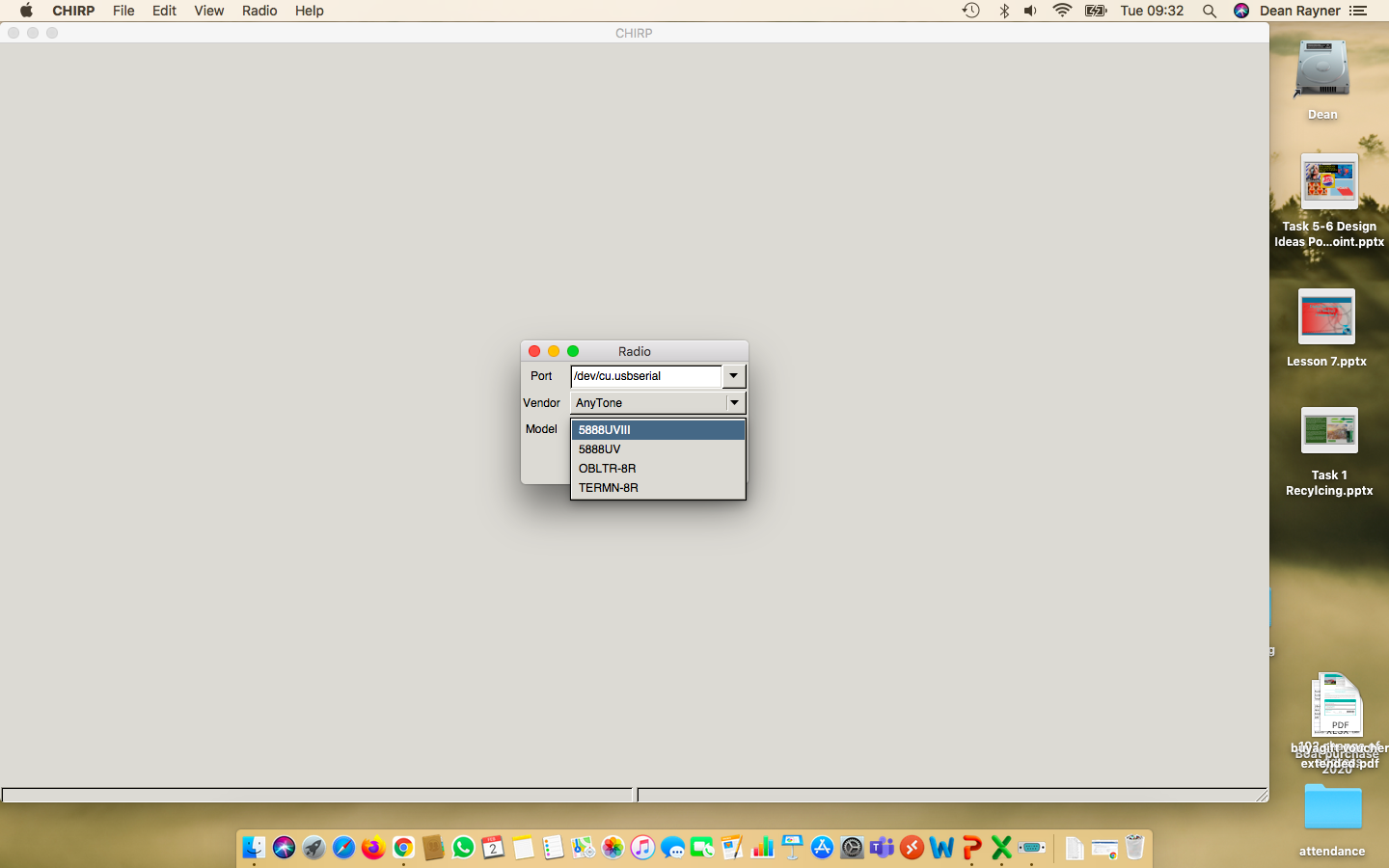This screenshot has width=1389, height=868.
Task: Select 5888UVIII from the Model list
Action: point(658,430)
